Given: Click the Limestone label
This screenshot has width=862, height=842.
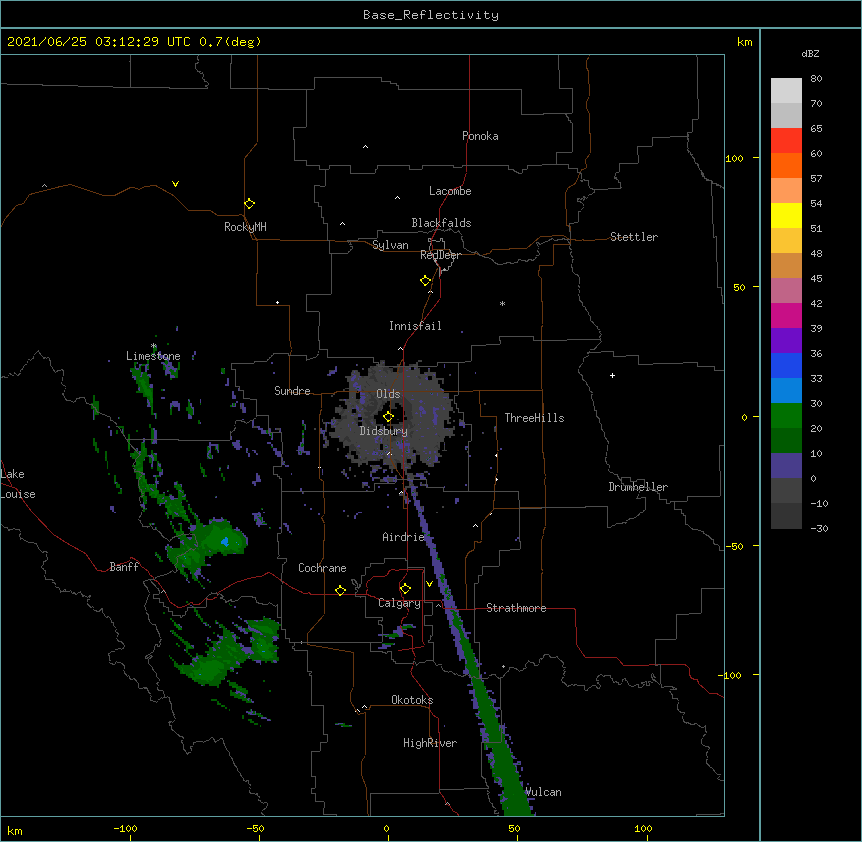Looking at the screenshot, I should tap(153, 356).
